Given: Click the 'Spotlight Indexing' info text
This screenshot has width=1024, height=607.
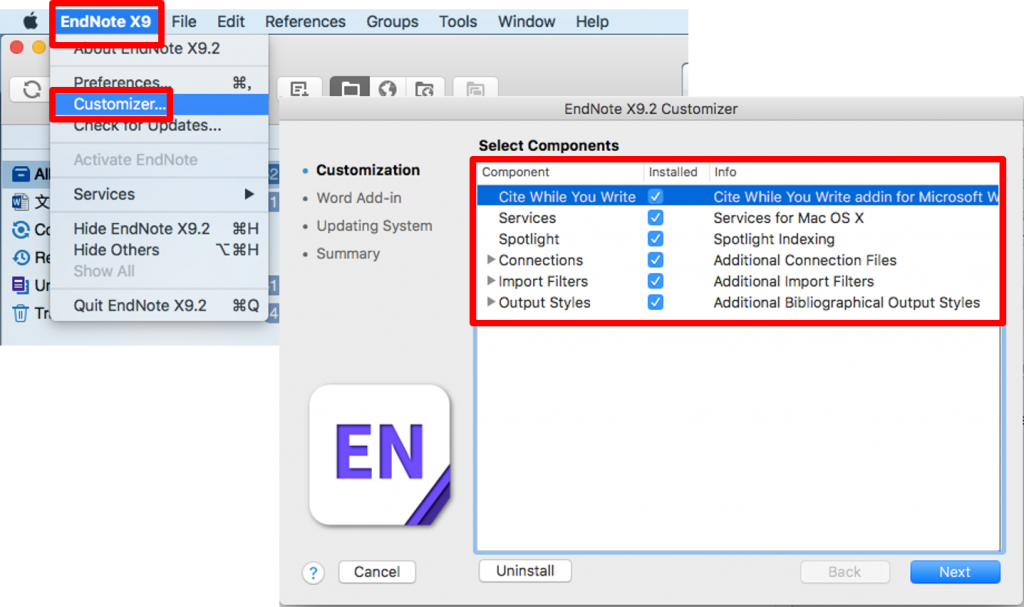Looking at the screenshot, I should pos(774,239).
